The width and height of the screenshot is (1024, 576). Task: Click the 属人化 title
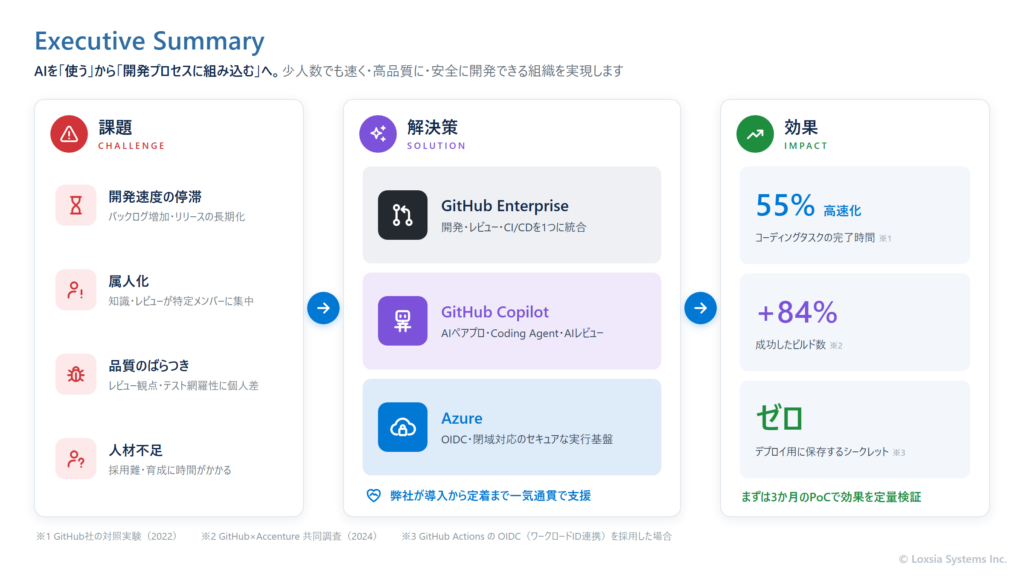coord(129,281)
